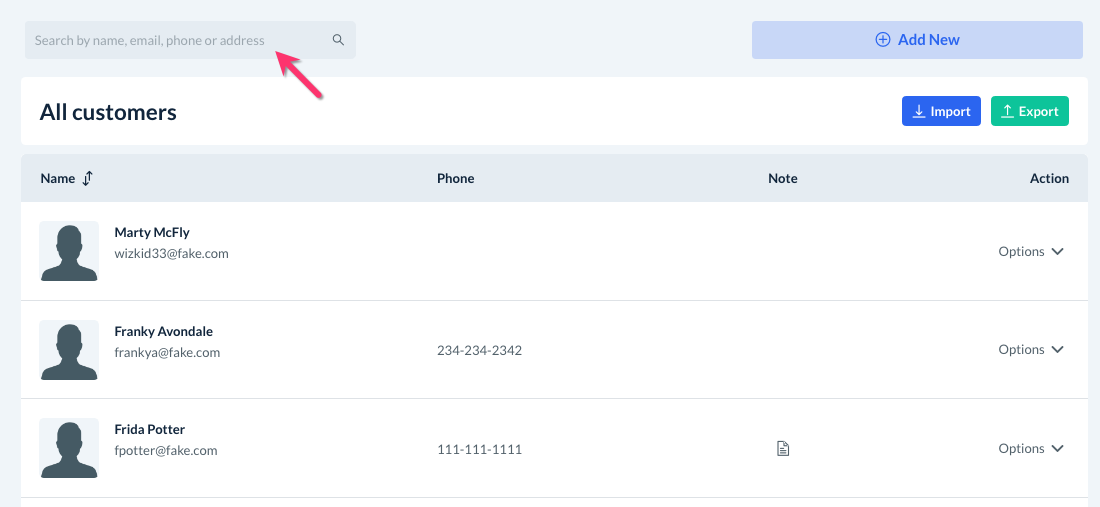Click the Note column header
Image resolution: width=1100 pixels, height=507 pixels.
(783, 179)
